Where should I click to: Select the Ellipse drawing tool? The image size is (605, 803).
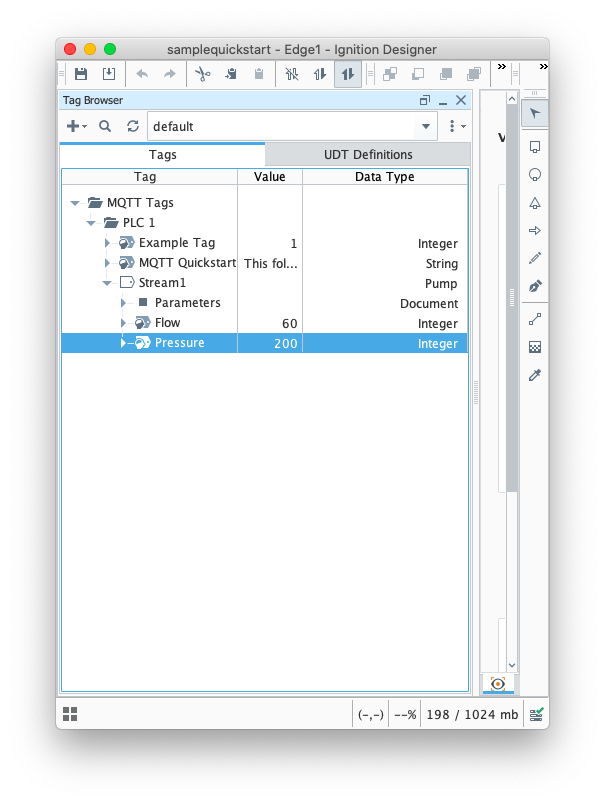coord(535,175)
